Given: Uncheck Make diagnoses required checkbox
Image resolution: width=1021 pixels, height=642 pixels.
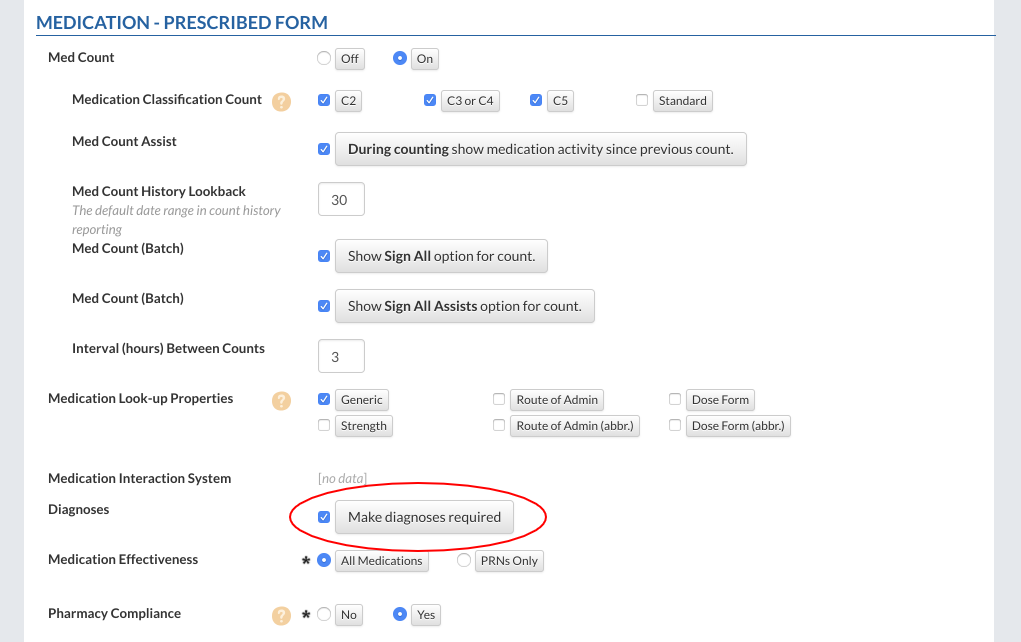Looking at the screenshot, I should 324,517.
